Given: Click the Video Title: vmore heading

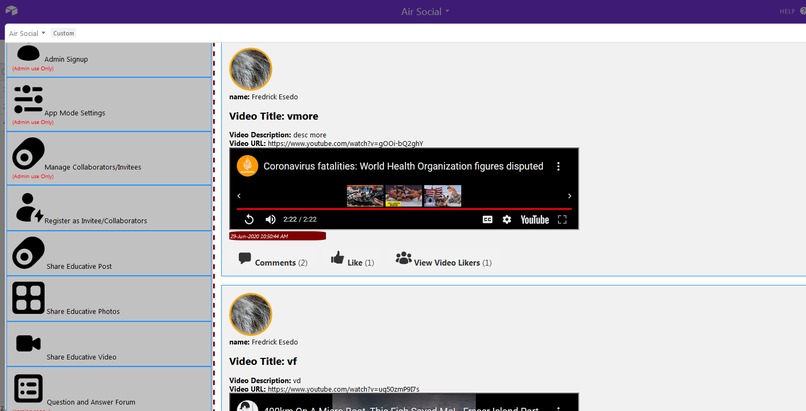Looking at the screenshot, I should pos(273,116).
